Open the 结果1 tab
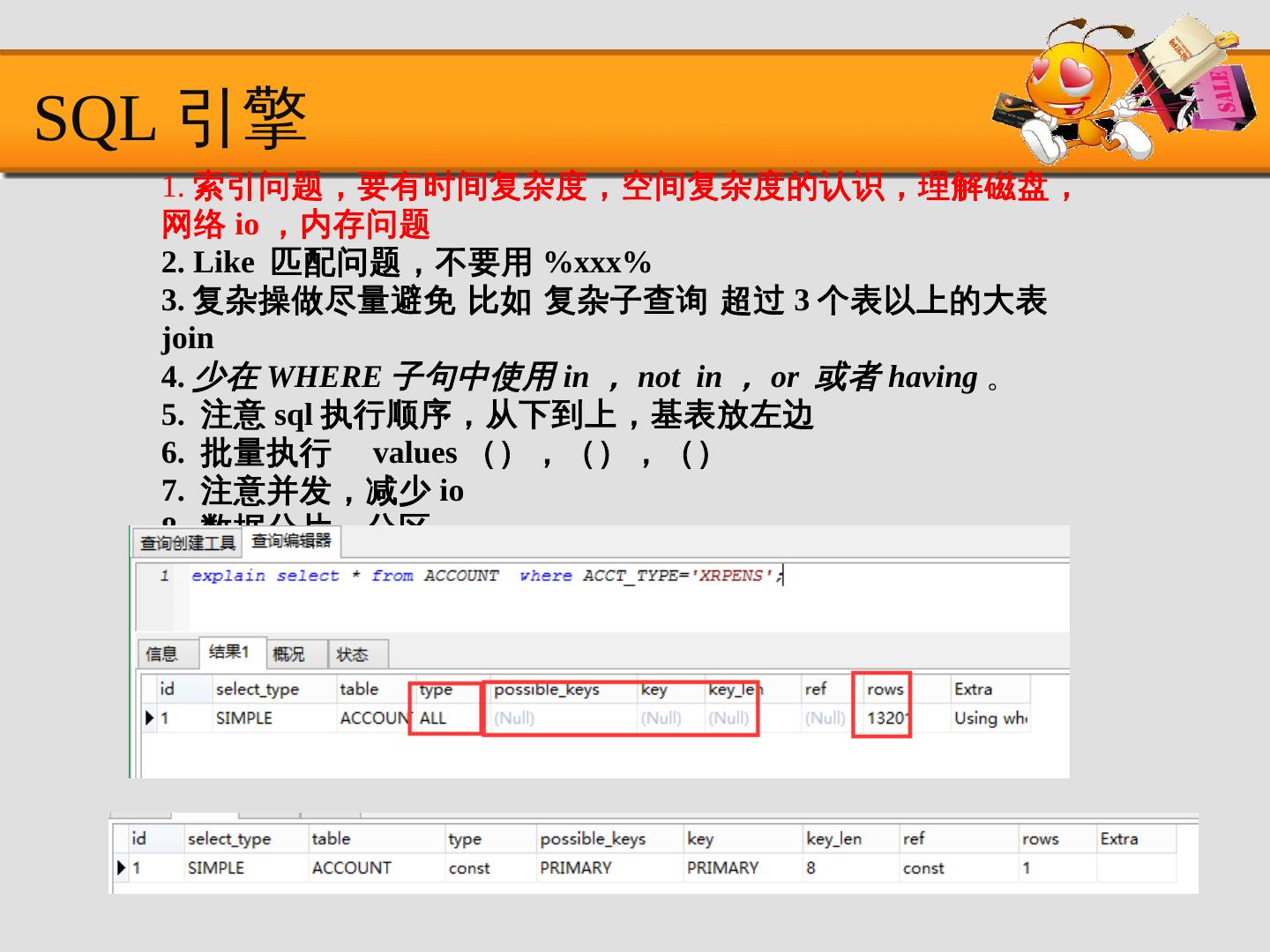This screenshot has height=952, width=1270. coord(229,652)
